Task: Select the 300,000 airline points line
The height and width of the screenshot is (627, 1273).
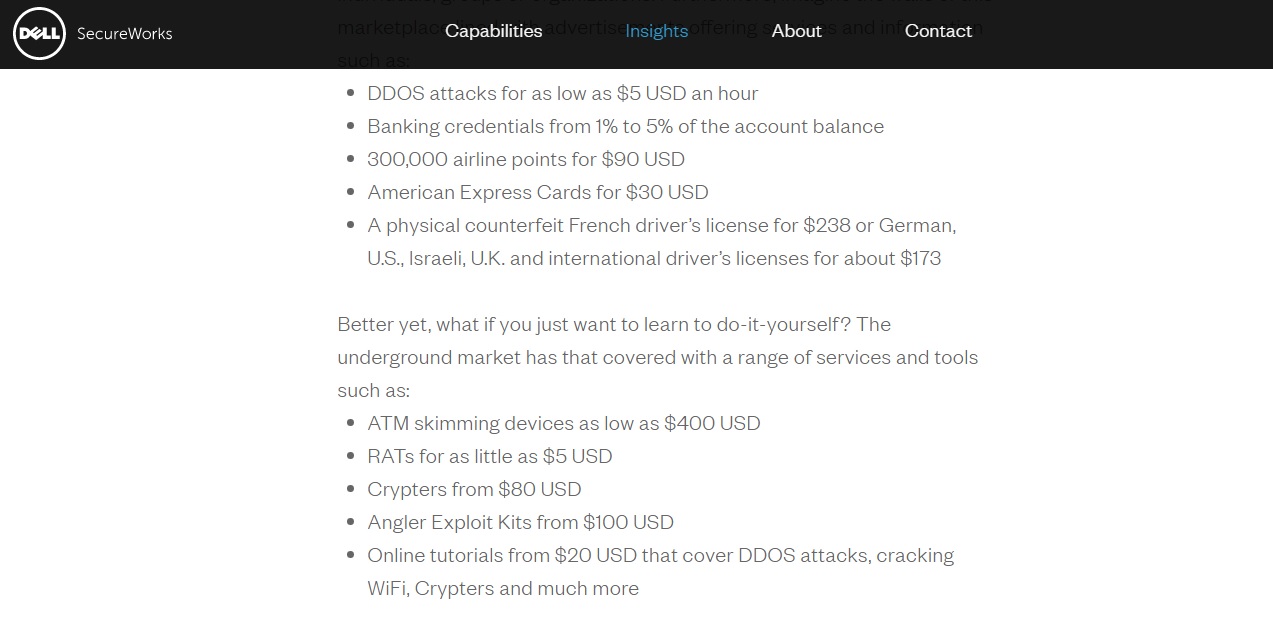Action: pos(526,159)
